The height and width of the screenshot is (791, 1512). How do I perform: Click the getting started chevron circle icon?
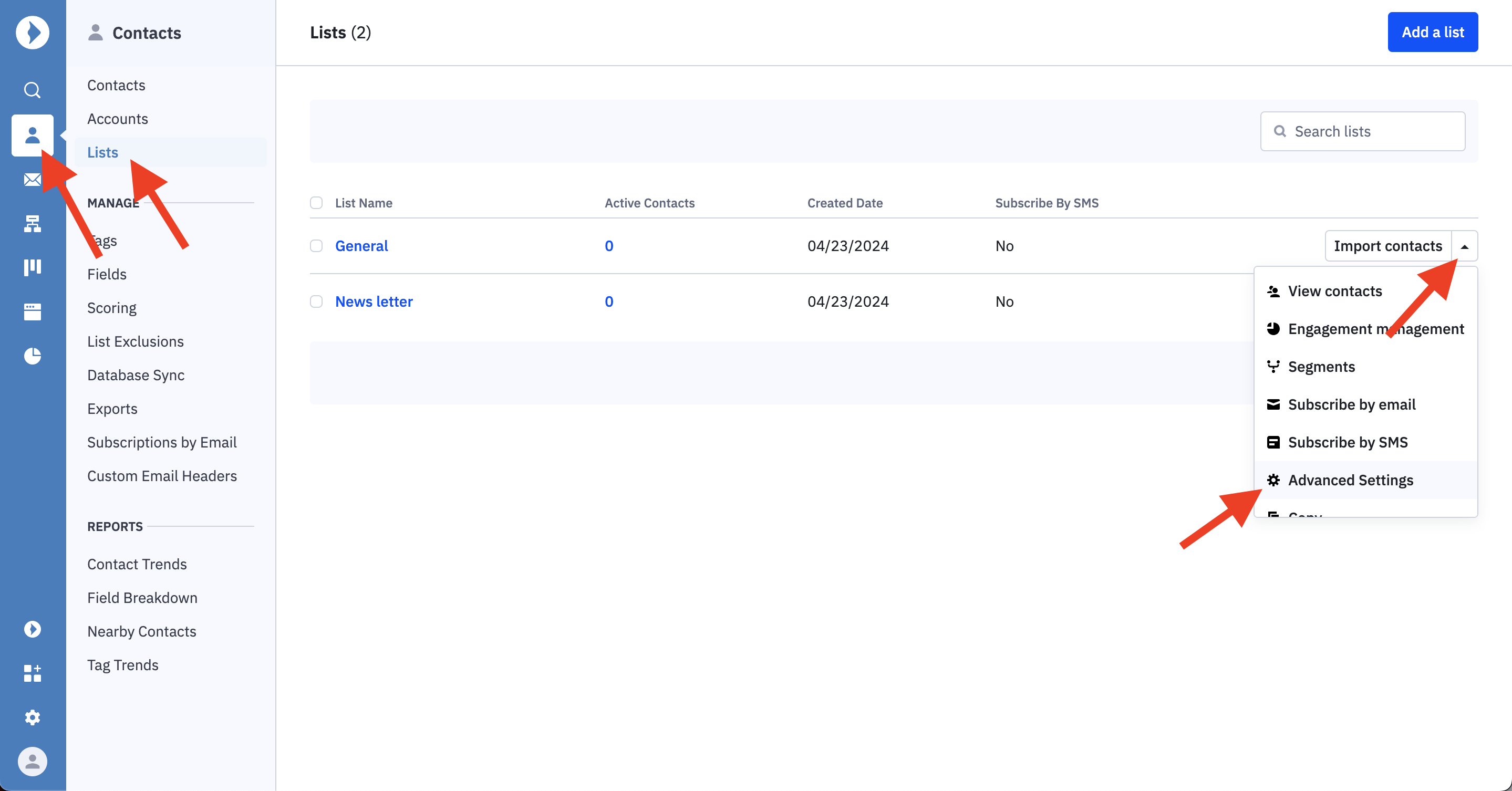(x=32, y=629)
